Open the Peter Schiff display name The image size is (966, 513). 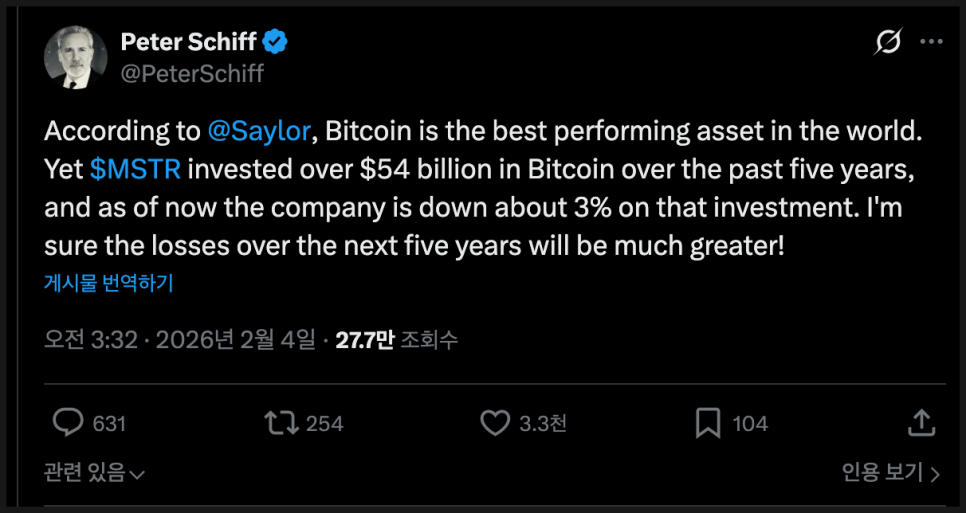[188, 42]
